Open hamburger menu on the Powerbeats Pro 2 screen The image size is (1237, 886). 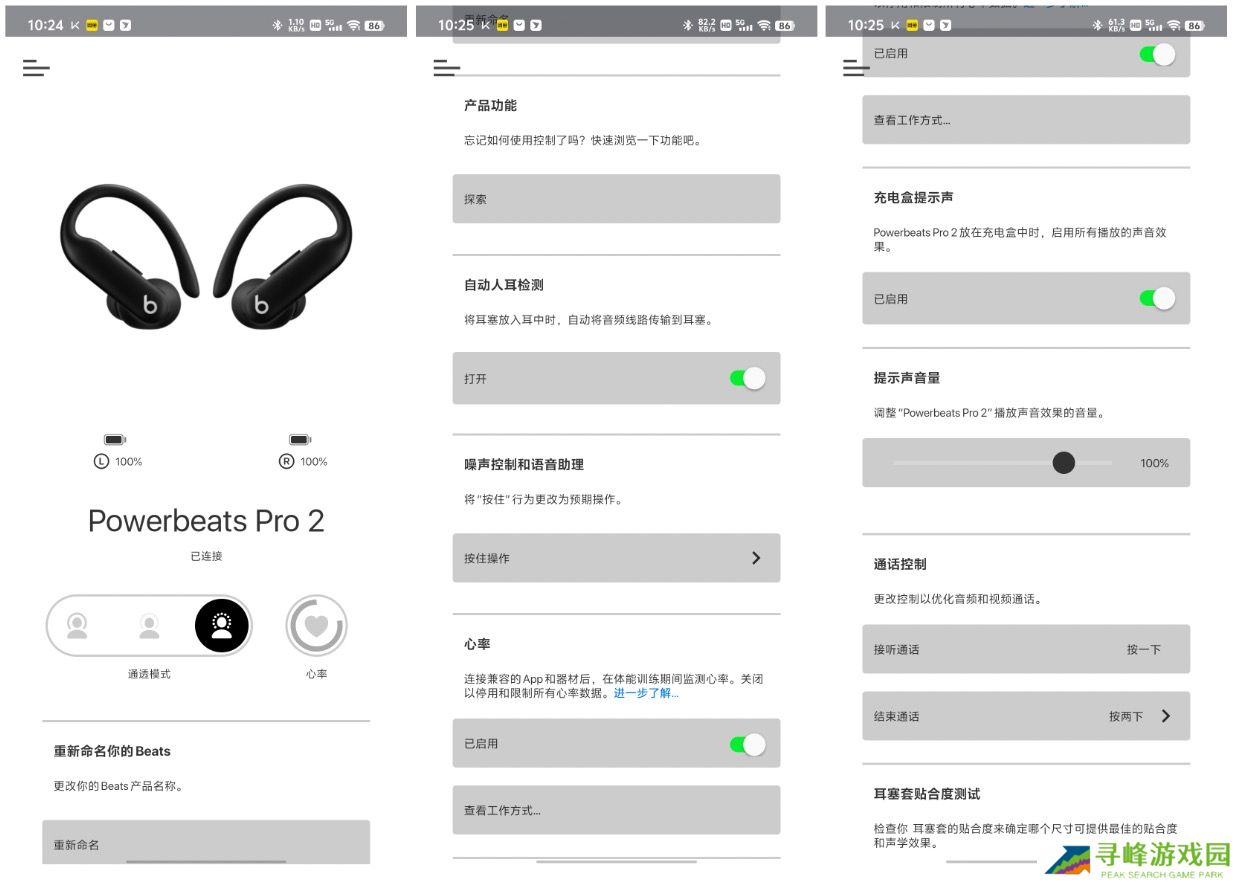point(36,68)
